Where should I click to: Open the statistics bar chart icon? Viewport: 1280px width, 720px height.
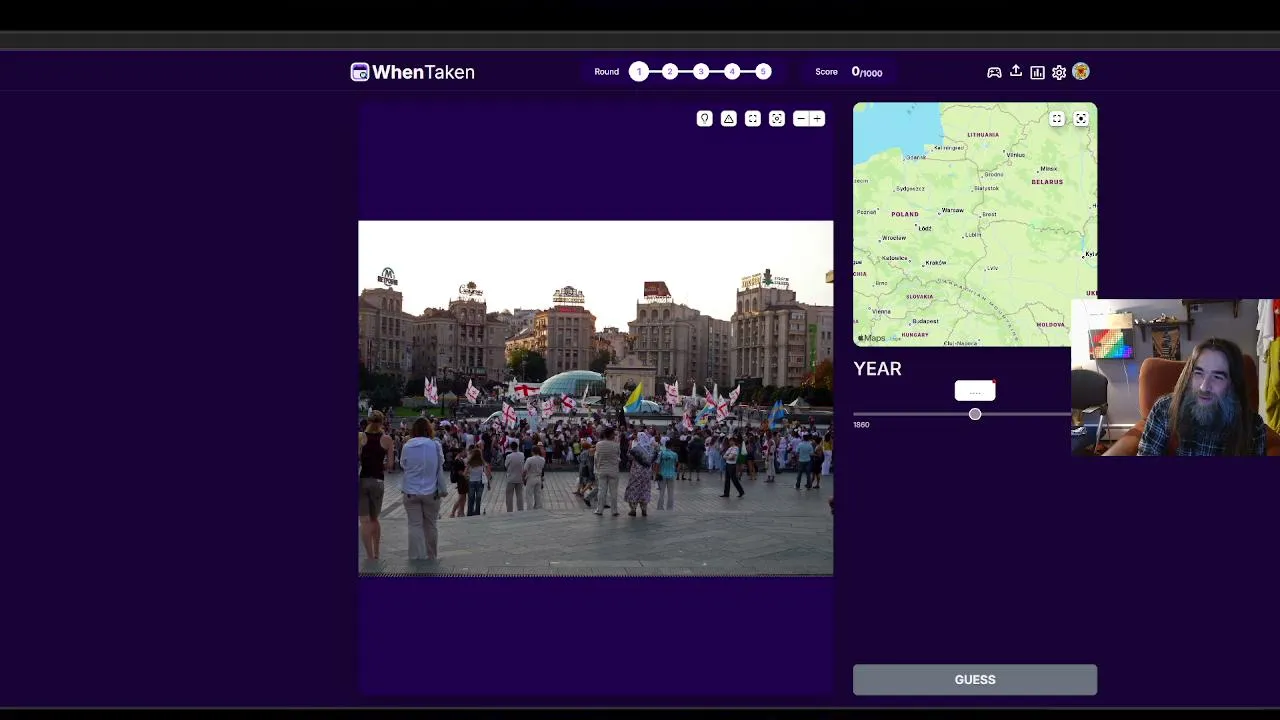(1037, 72)
